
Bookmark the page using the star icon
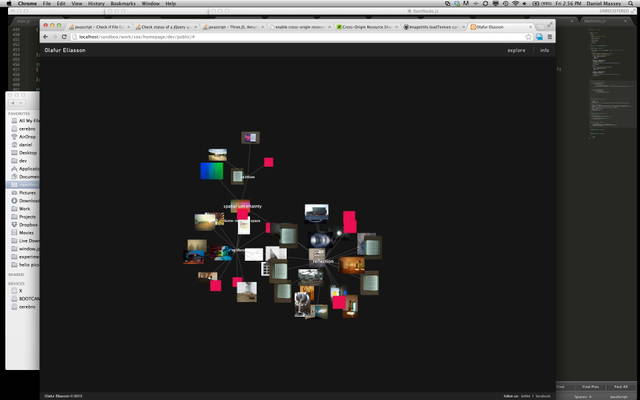click(x=529, y=37)
